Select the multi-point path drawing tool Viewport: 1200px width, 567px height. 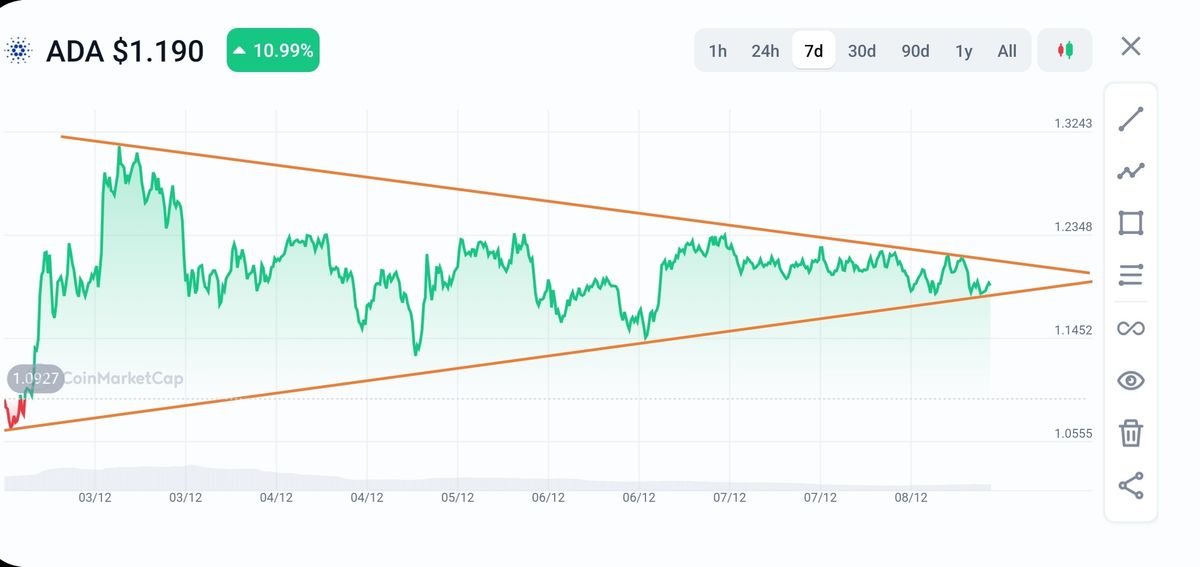point(1131,171)
